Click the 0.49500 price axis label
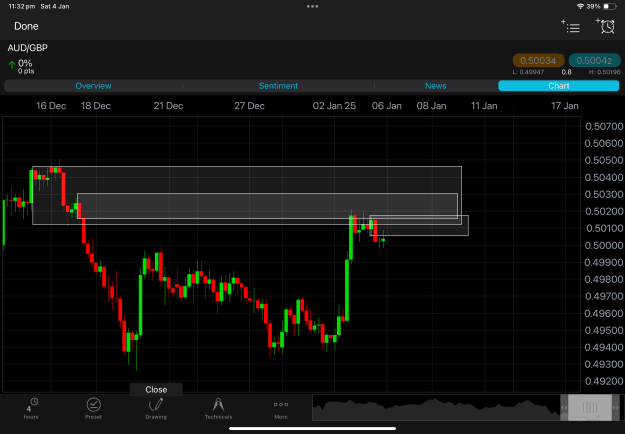 click(x=604, y=330)
